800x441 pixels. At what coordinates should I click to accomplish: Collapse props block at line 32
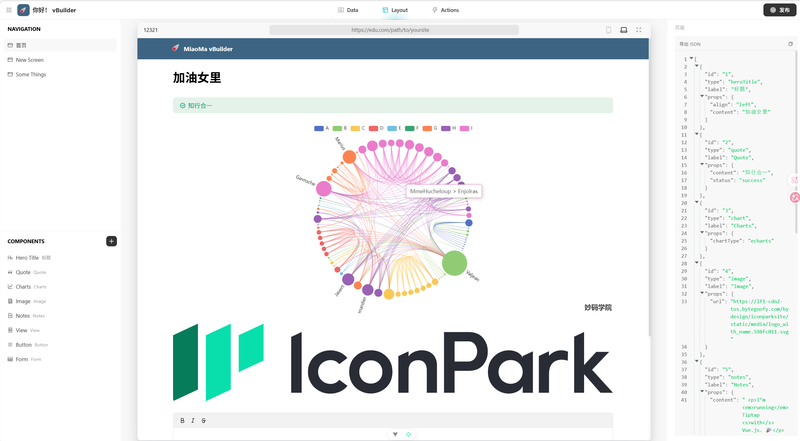point(702,293)
